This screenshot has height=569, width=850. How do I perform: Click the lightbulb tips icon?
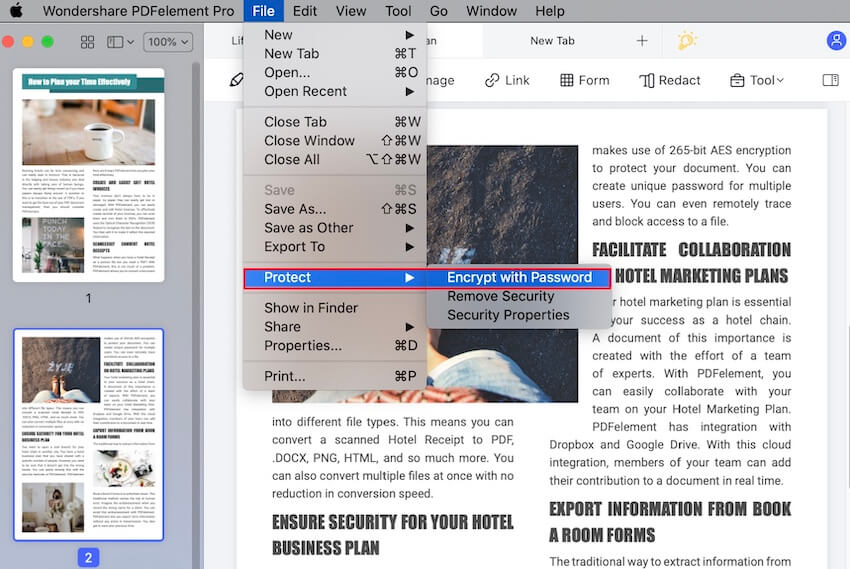coord(686,41)
